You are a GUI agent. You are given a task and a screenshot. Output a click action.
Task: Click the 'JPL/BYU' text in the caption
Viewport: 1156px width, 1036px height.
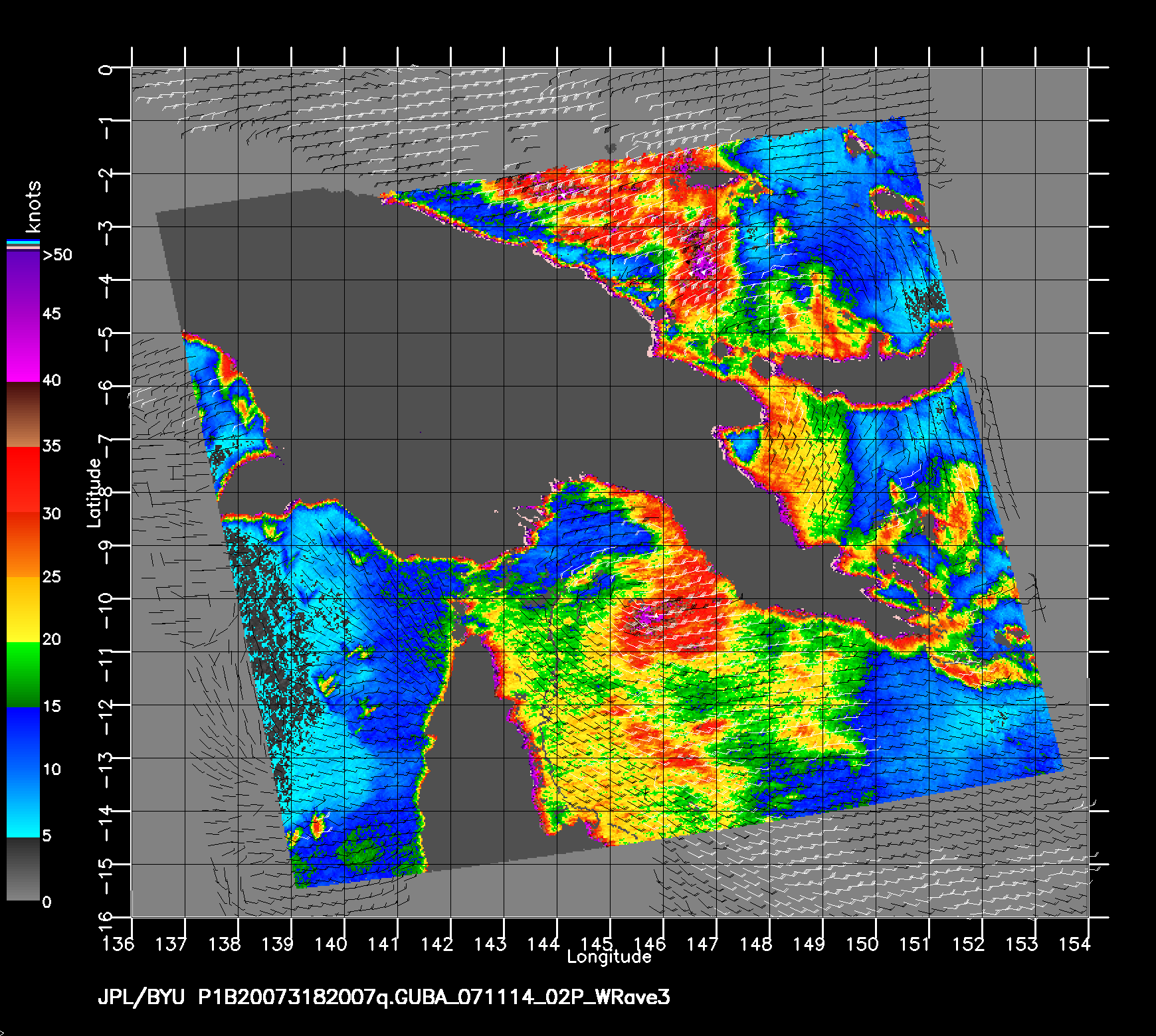(x=141, y=997)
